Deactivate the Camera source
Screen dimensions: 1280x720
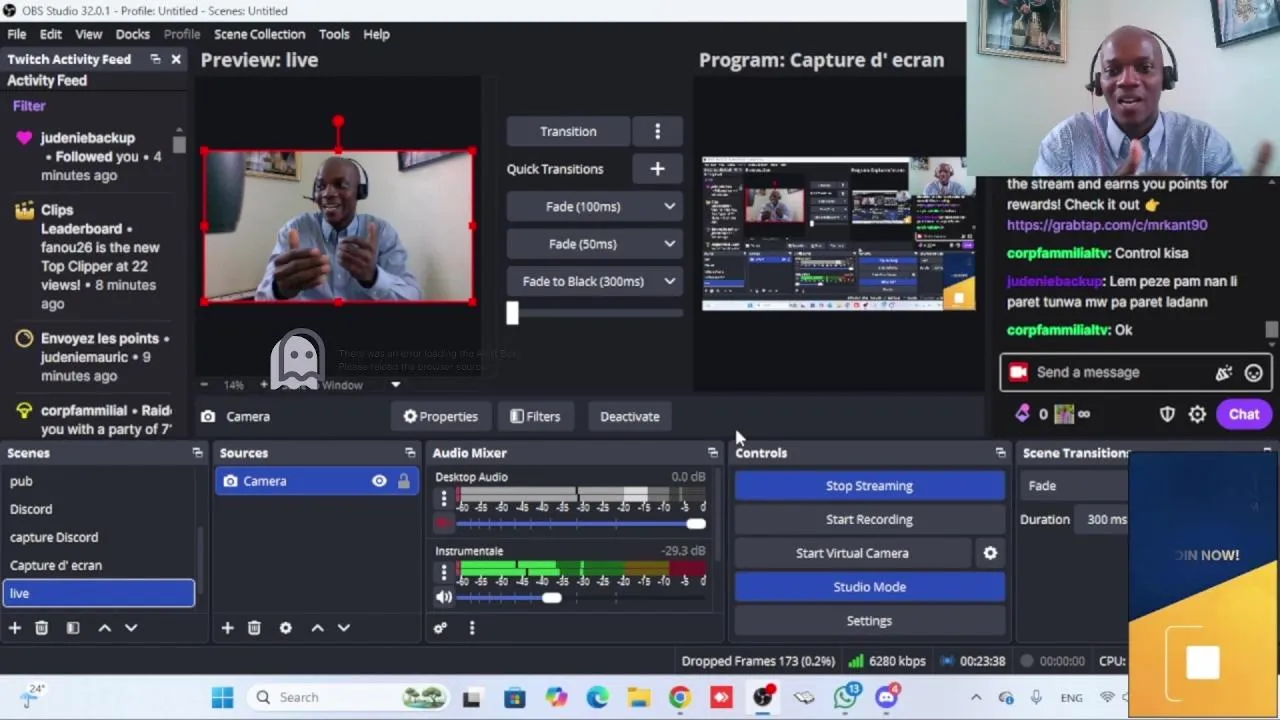pos(630,416)
